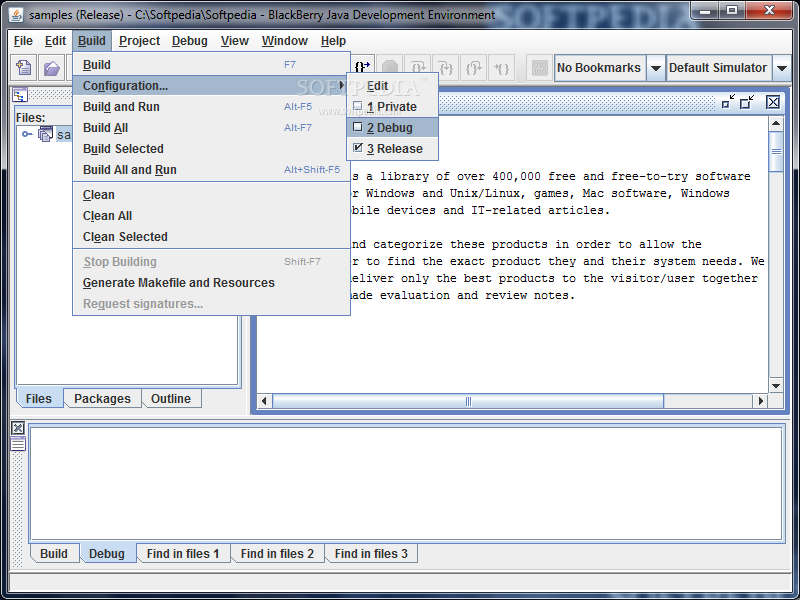Choose Build F7 menu entry
This screenshot has width=800, height=600.
(x=211, y=65)
